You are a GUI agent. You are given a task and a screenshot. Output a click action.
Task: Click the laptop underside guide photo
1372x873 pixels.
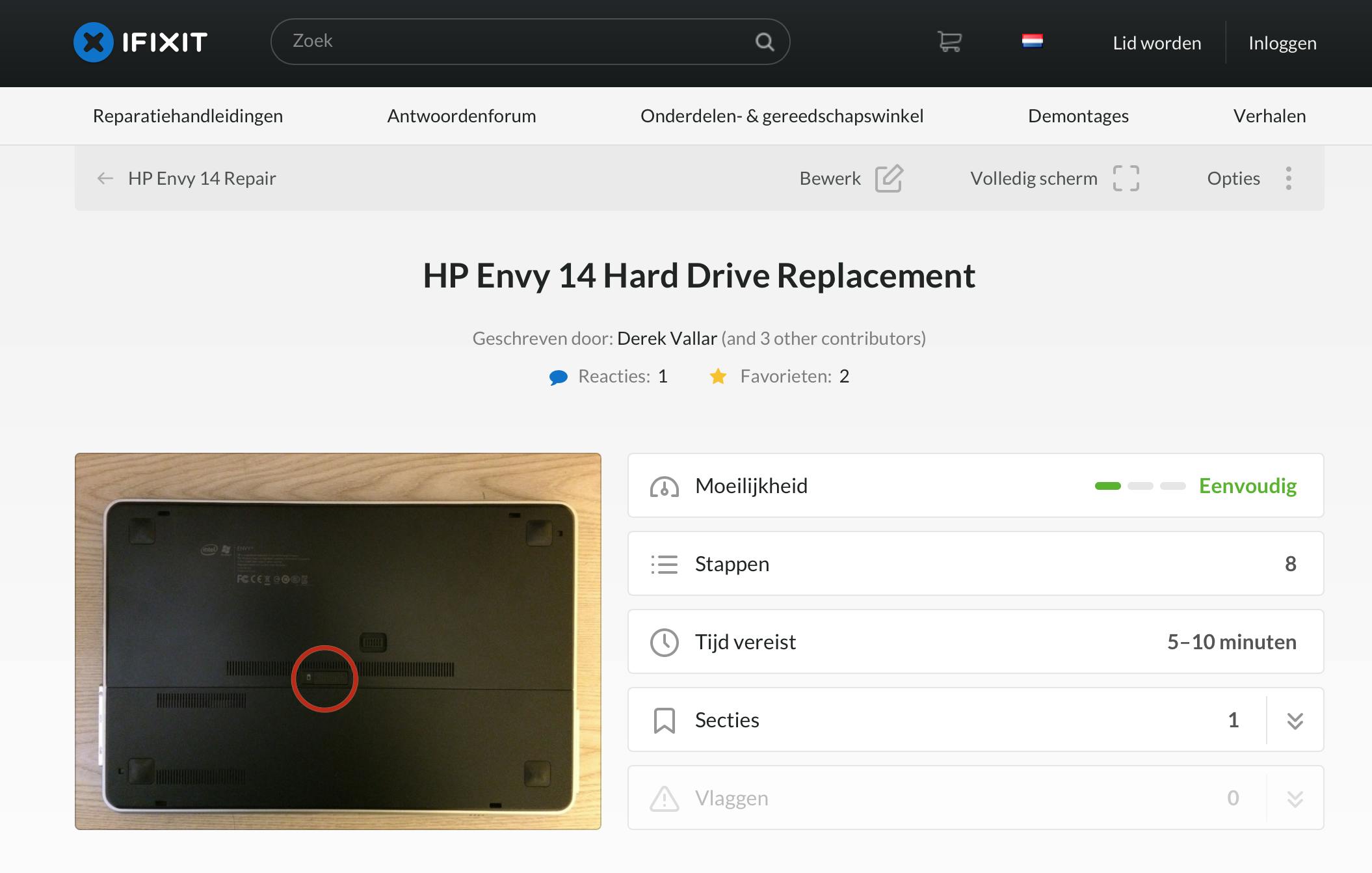point(338,641)
